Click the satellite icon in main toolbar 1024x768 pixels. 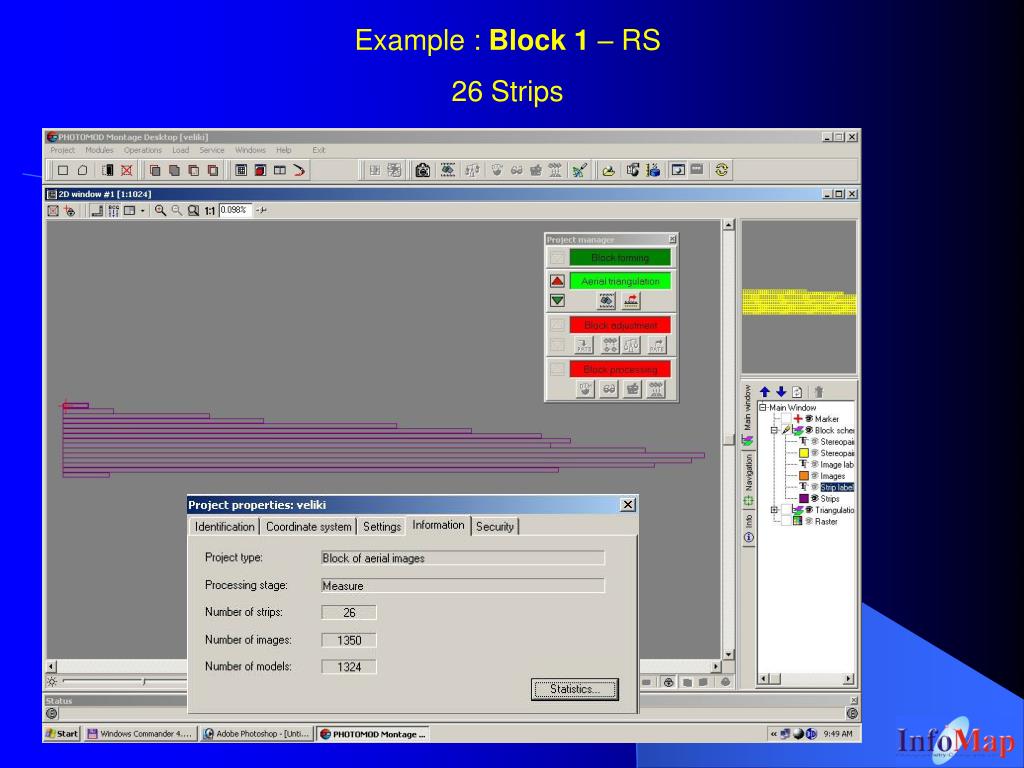579,170
